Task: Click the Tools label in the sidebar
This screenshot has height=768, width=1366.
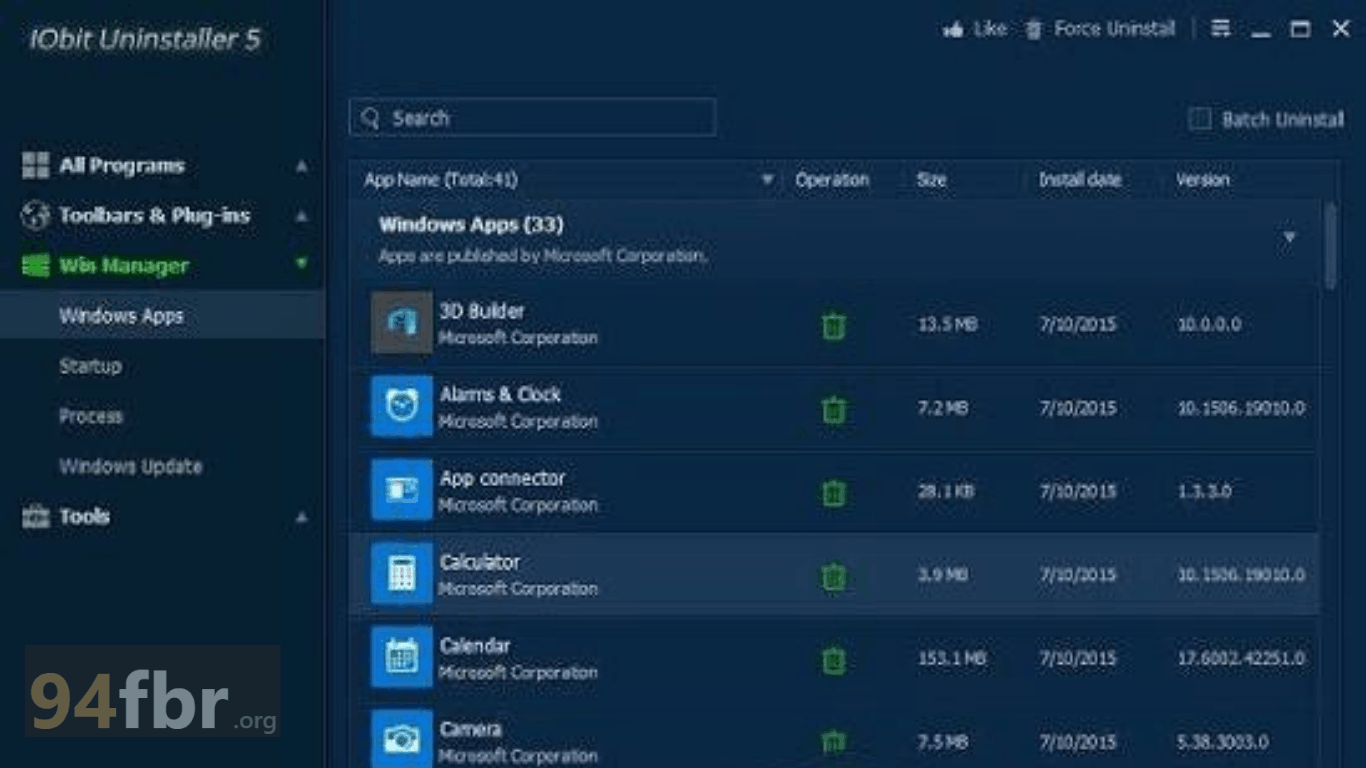Action: point(84,517)
